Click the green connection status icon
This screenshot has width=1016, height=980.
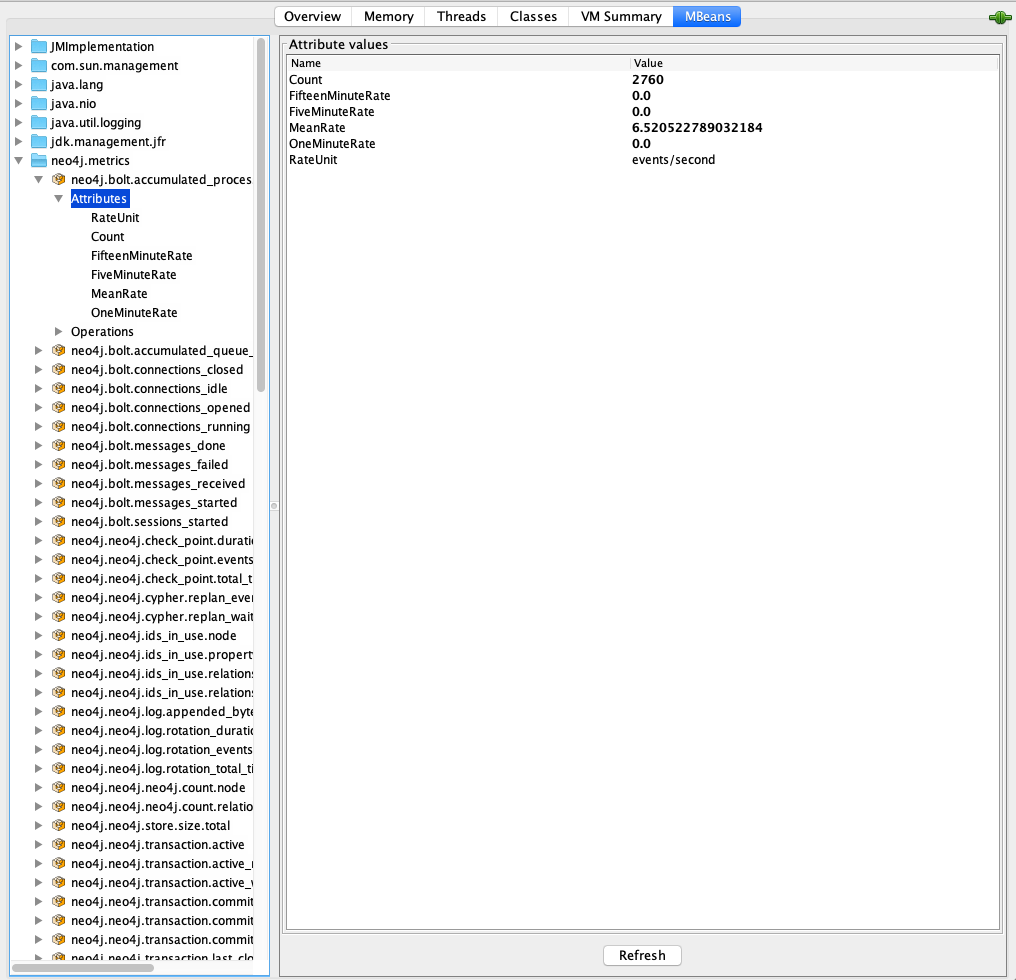(998, 17)
